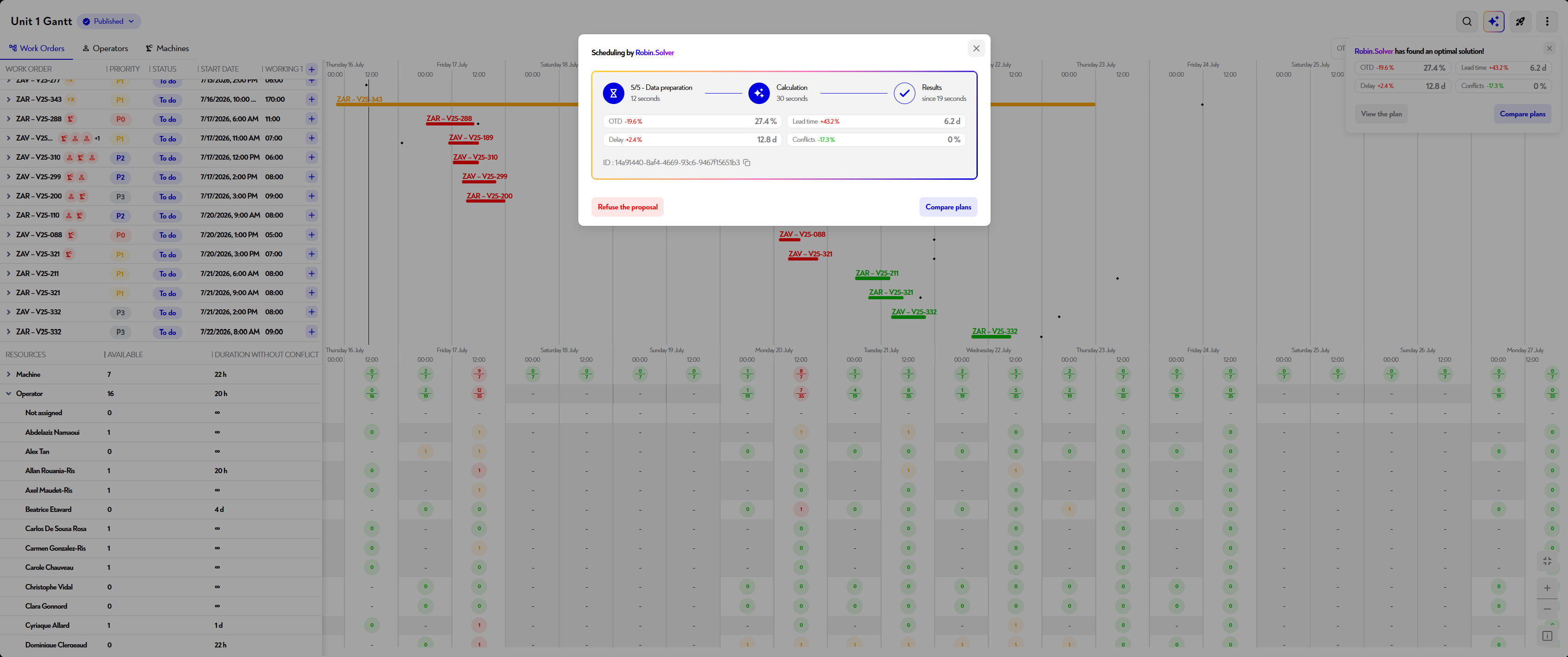The height and width of the screenshot is (657, 1568).
Task: Open the Robin.Solver link in dialog title
Action: click(x=654, y=53)
